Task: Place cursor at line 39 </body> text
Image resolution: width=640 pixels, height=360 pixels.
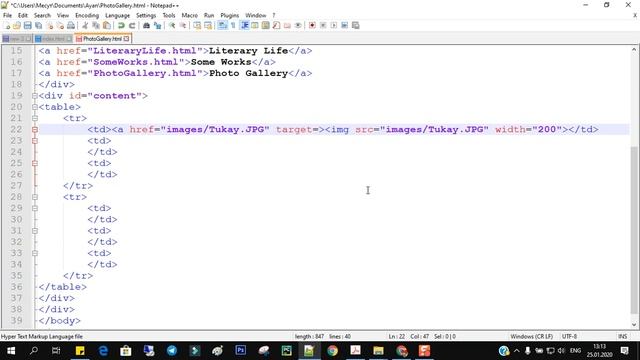Action: (60, 320)
